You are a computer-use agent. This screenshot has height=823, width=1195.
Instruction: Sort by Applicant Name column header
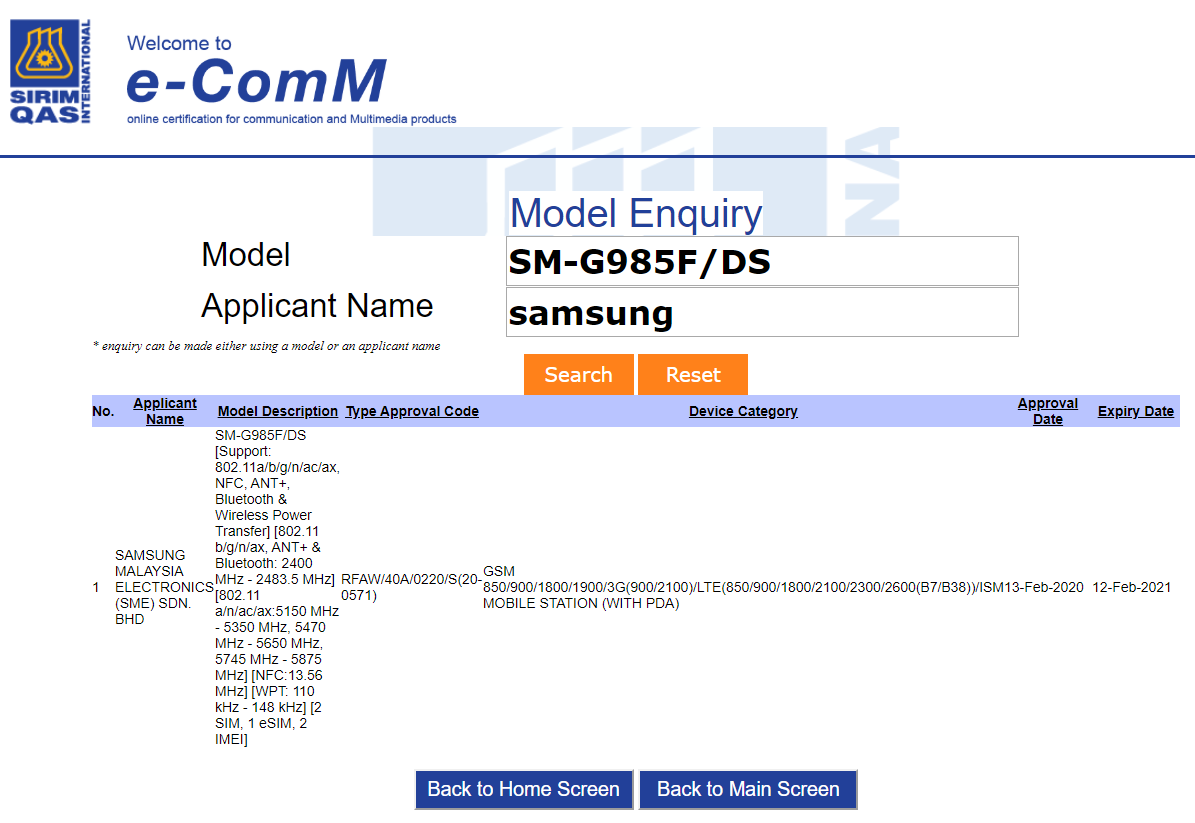coord(165,411)
